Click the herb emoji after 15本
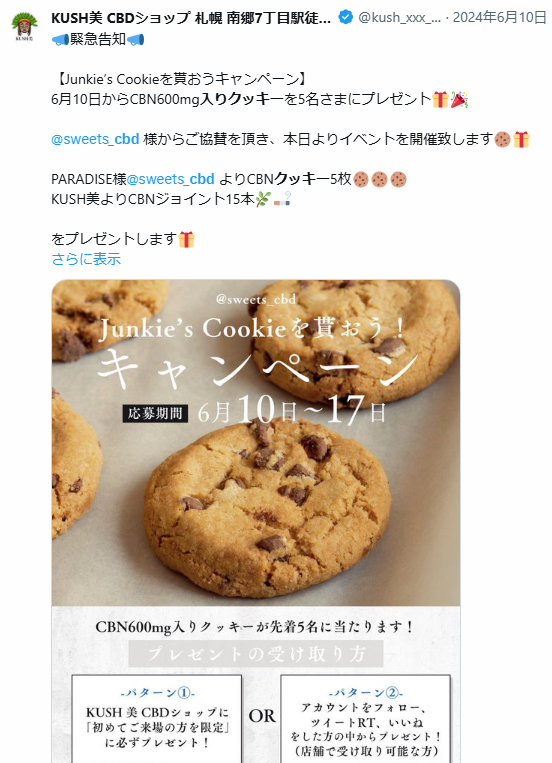The width and height of the screenshot is (552, 763). click(x=263, y=199)
